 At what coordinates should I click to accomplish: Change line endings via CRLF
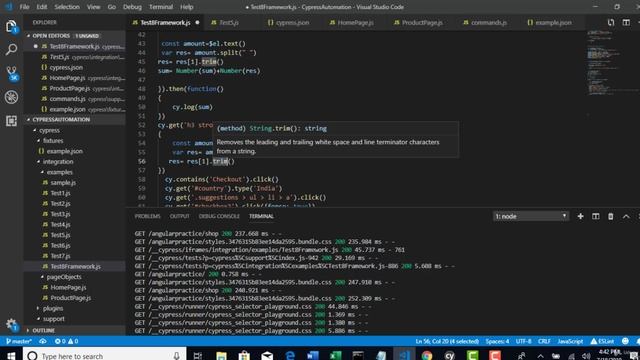tap(544, 341)
